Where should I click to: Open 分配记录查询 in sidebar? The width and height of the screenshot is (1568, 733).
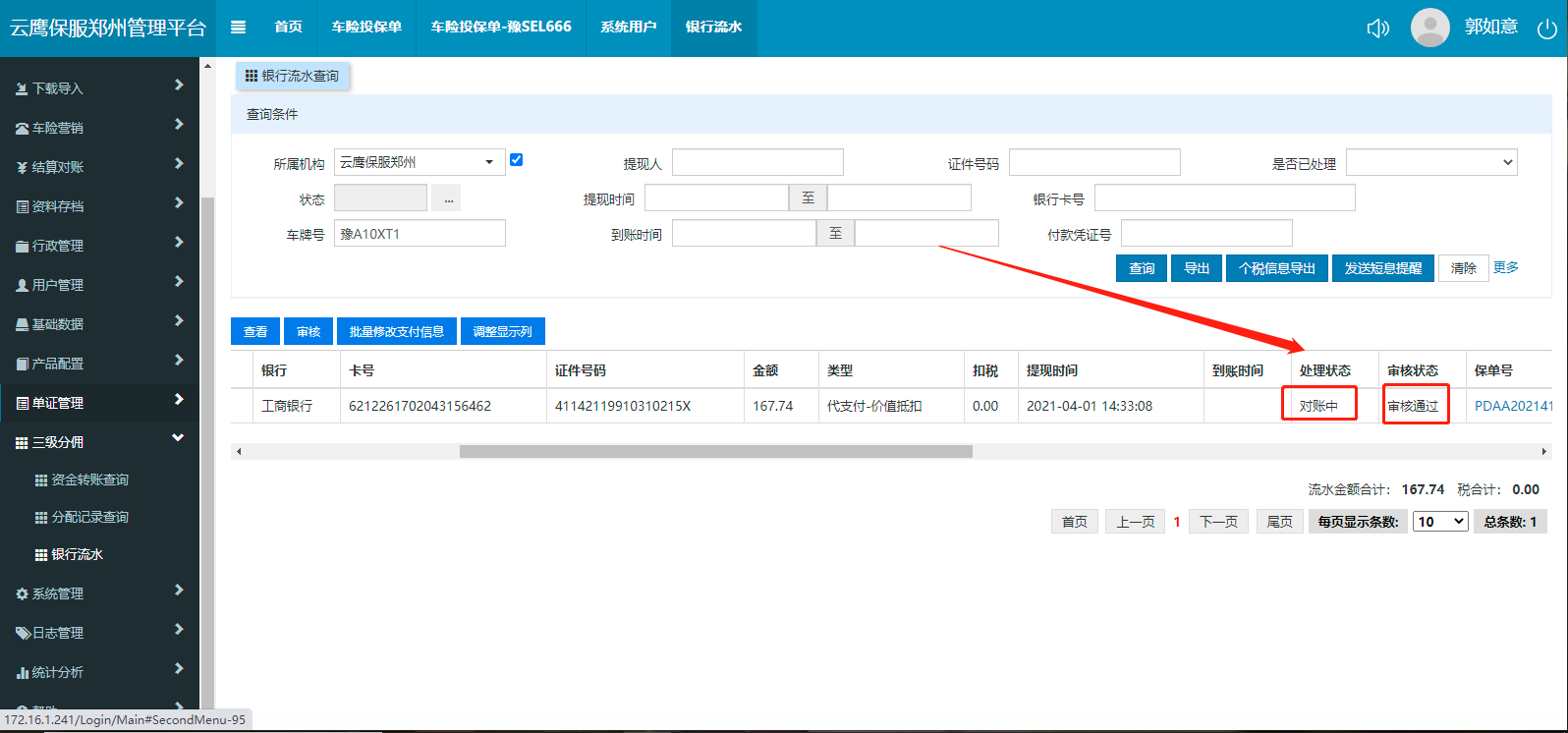pyautogui.click(x=89, y=517)
